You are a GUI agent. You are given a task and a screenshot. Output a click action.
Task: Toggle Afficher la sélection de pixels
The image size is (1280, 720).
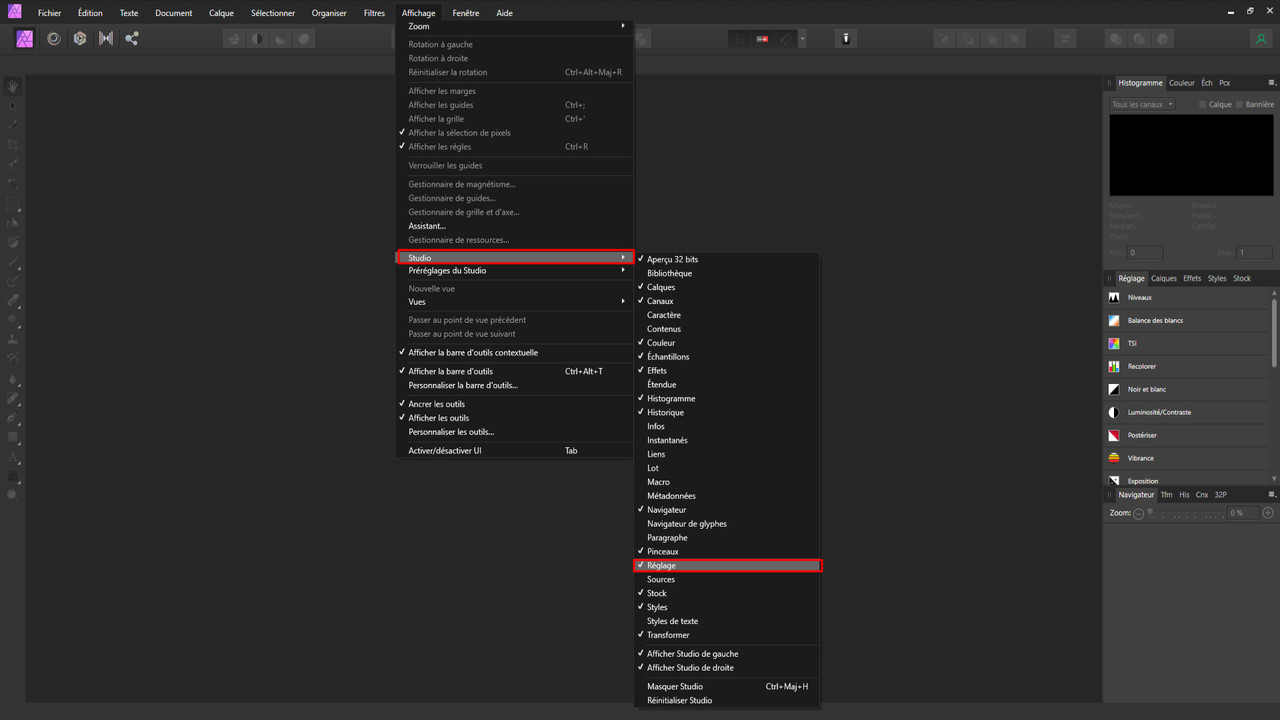coord(514,133)
